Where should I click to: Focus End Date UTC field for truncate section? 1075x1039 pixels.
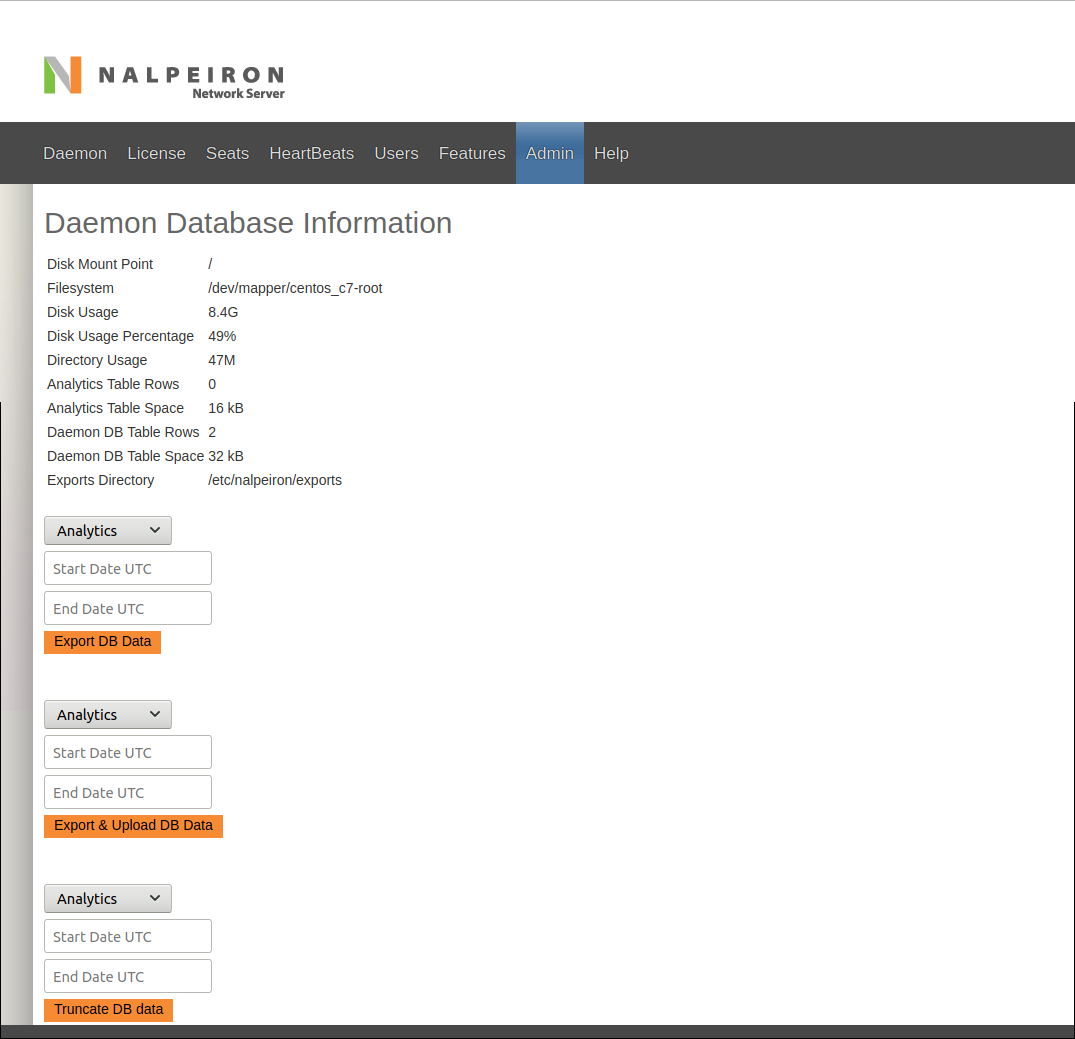128,976
